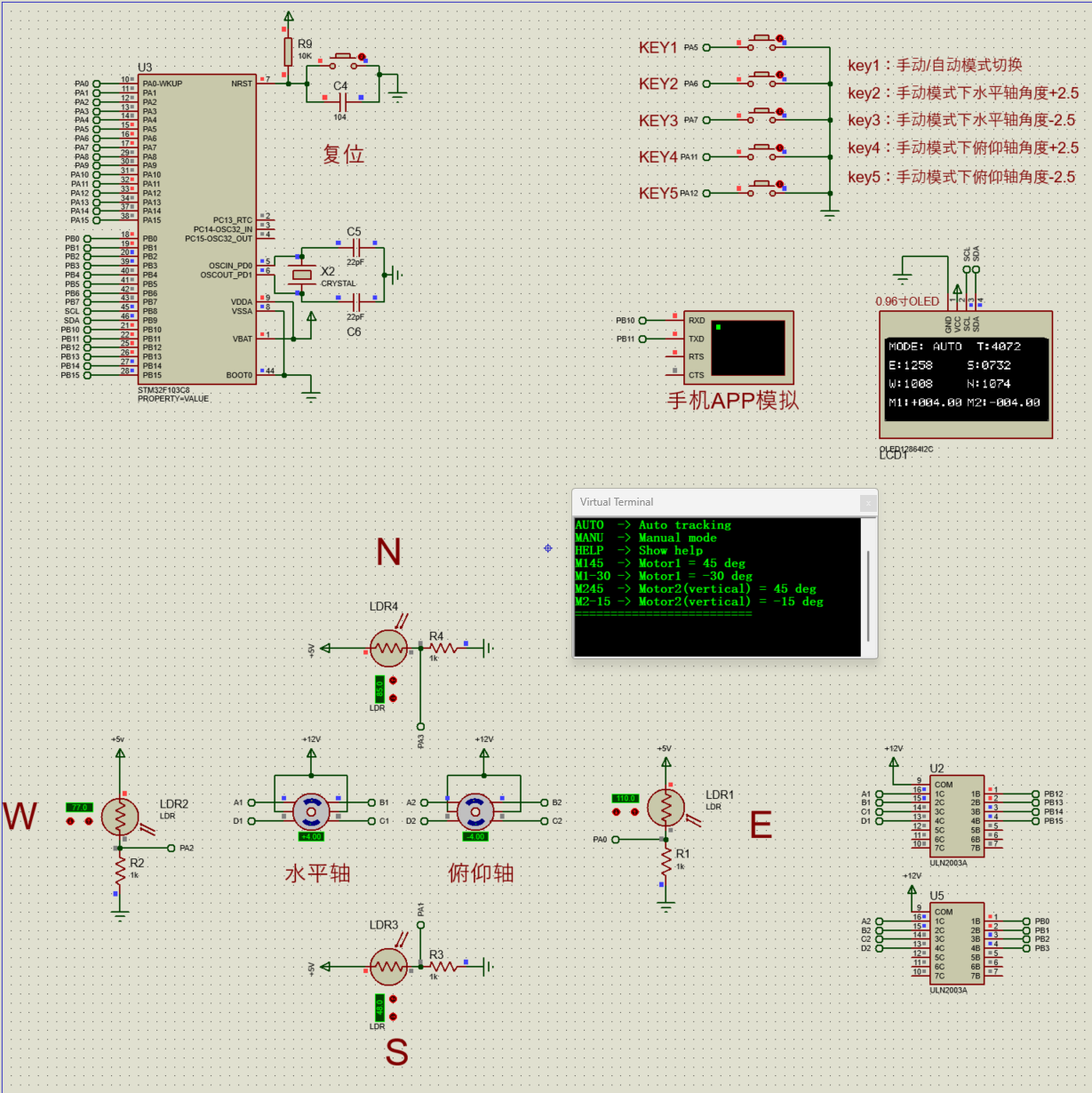Select the LDR1 photoresistor near E
Screen dimensions: 1092x1093
click(666, 808)
